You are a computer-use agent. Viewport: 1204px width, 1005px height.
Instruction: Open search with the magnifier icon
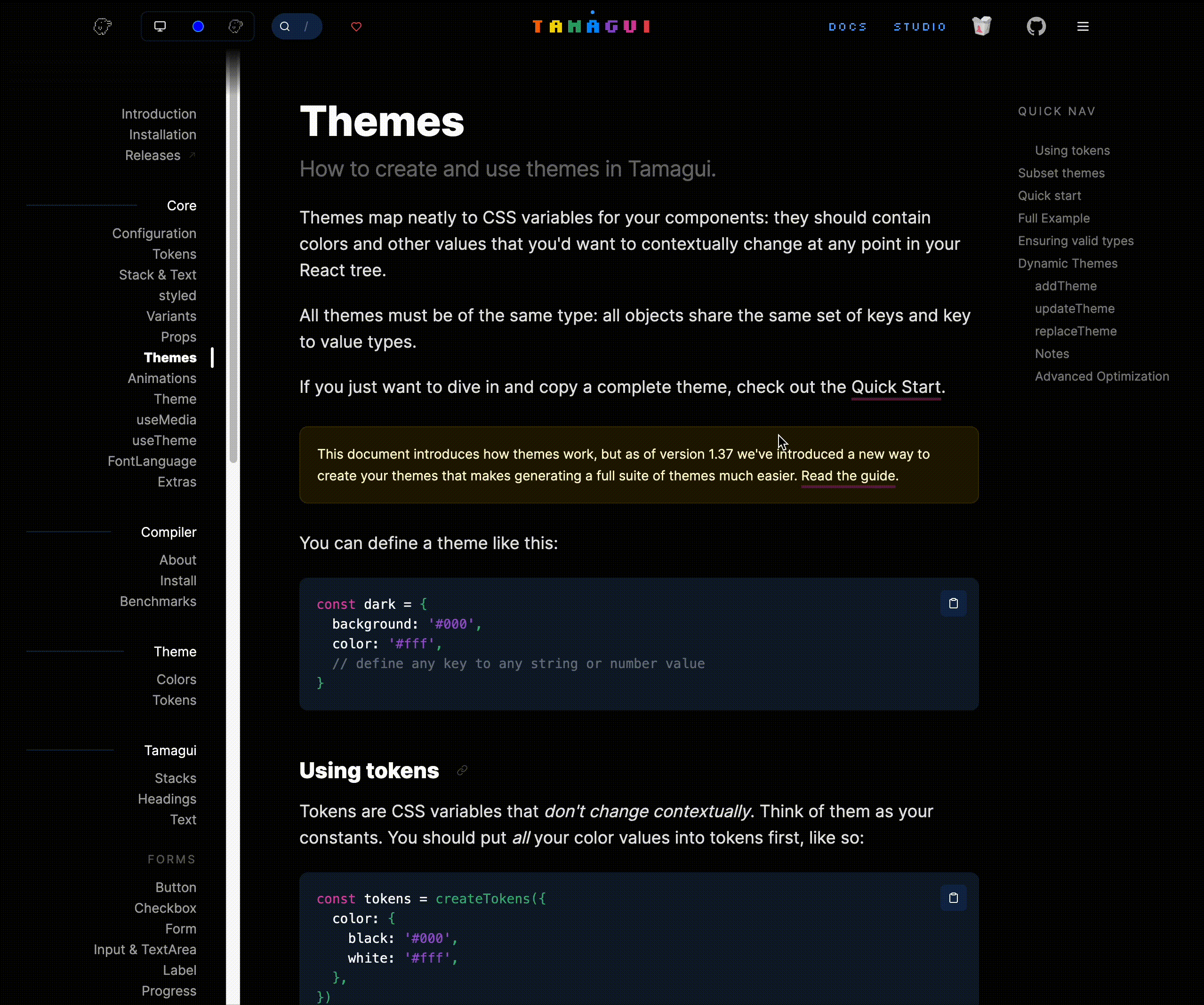285,26
